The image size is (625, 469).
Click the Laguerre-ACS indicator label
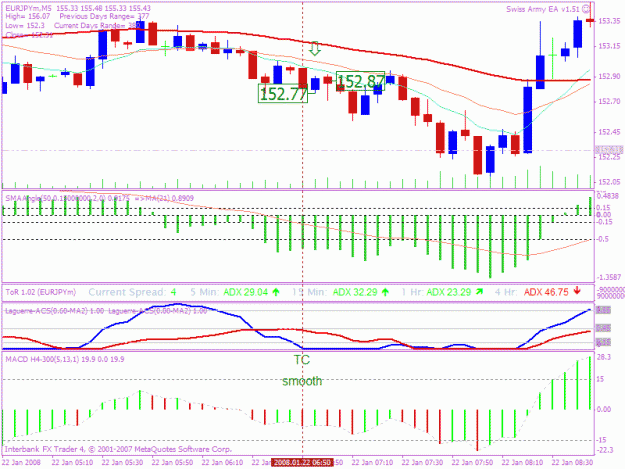pyautogui.click(x=106, y=311)
